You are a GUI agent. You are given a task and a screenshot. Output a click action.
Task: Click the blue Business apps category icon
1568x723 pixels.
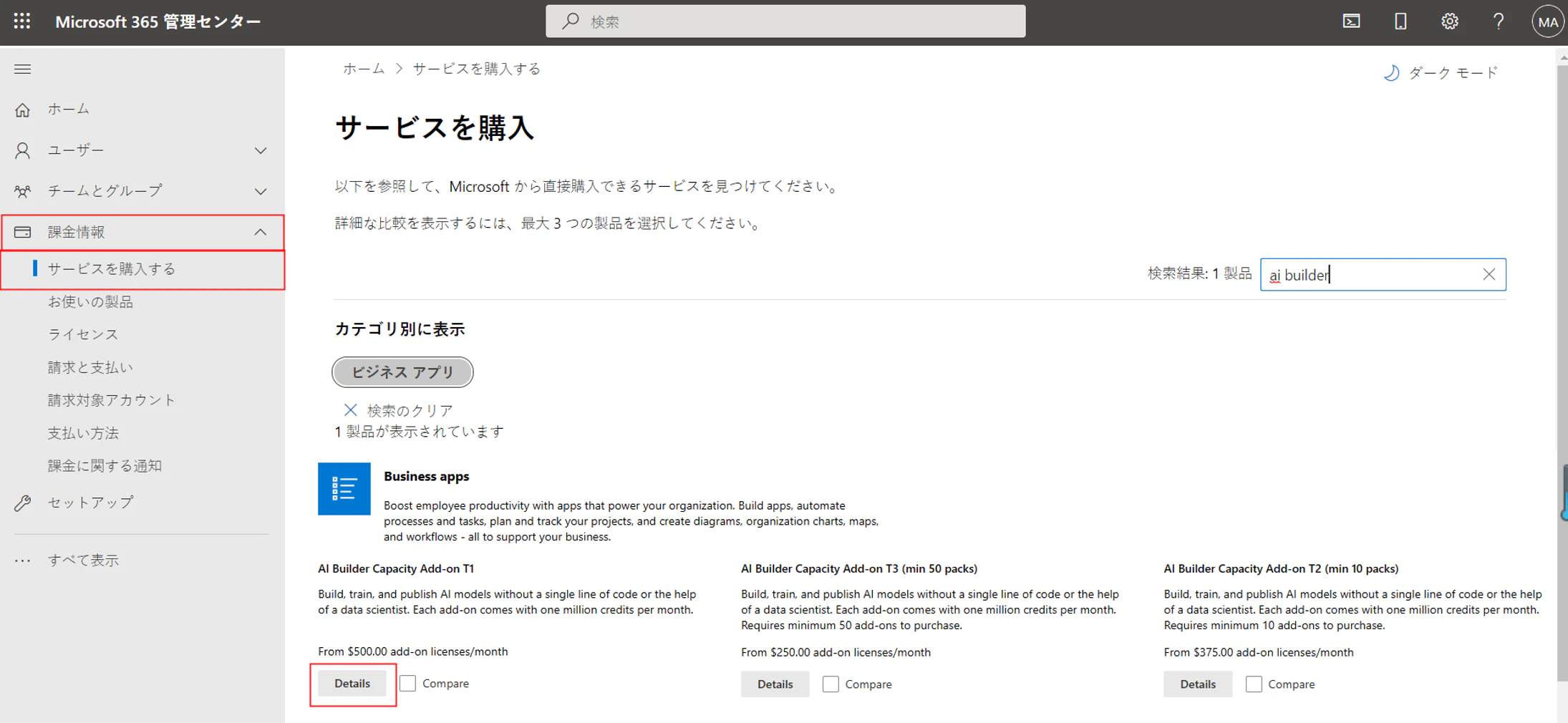click(x=344, y=489)
